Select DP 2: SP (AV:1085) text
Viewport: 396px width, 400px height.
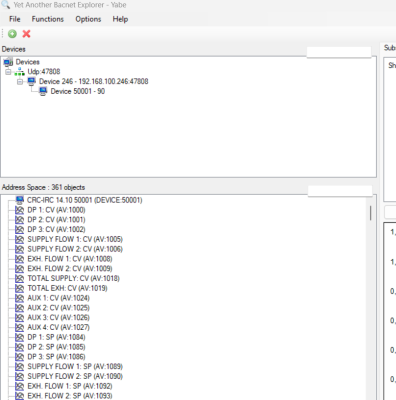coord(56,347)
